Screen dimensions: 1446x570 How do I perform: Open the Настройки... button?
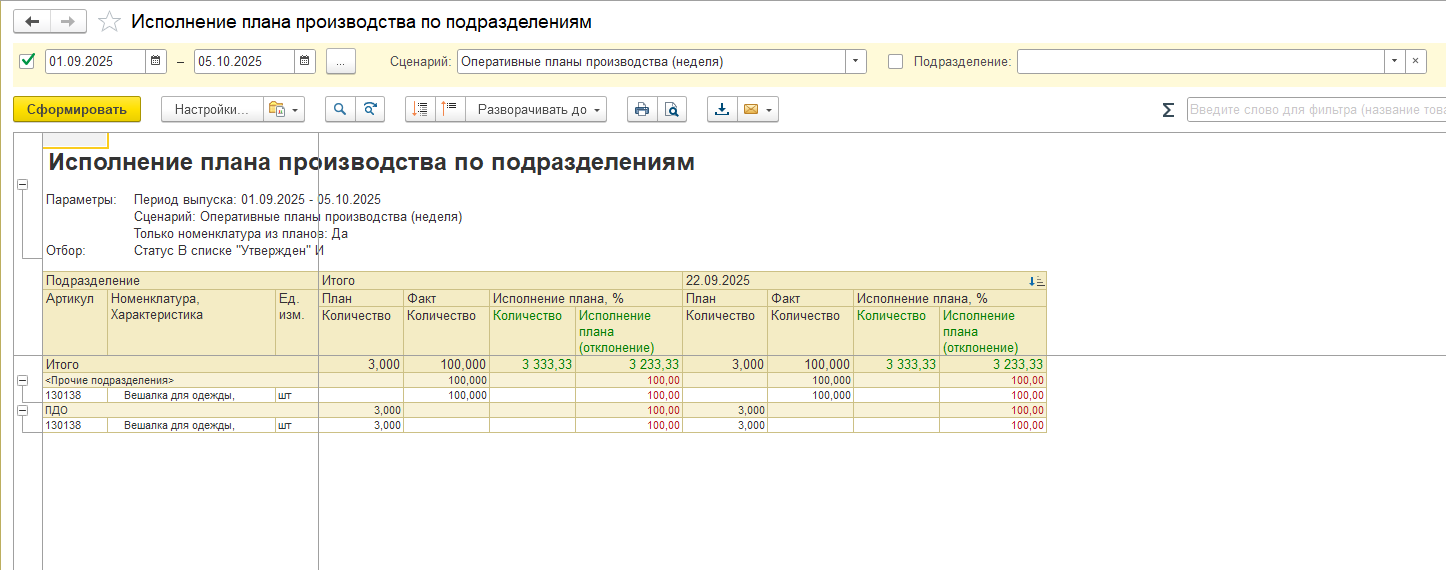[211, 110]
